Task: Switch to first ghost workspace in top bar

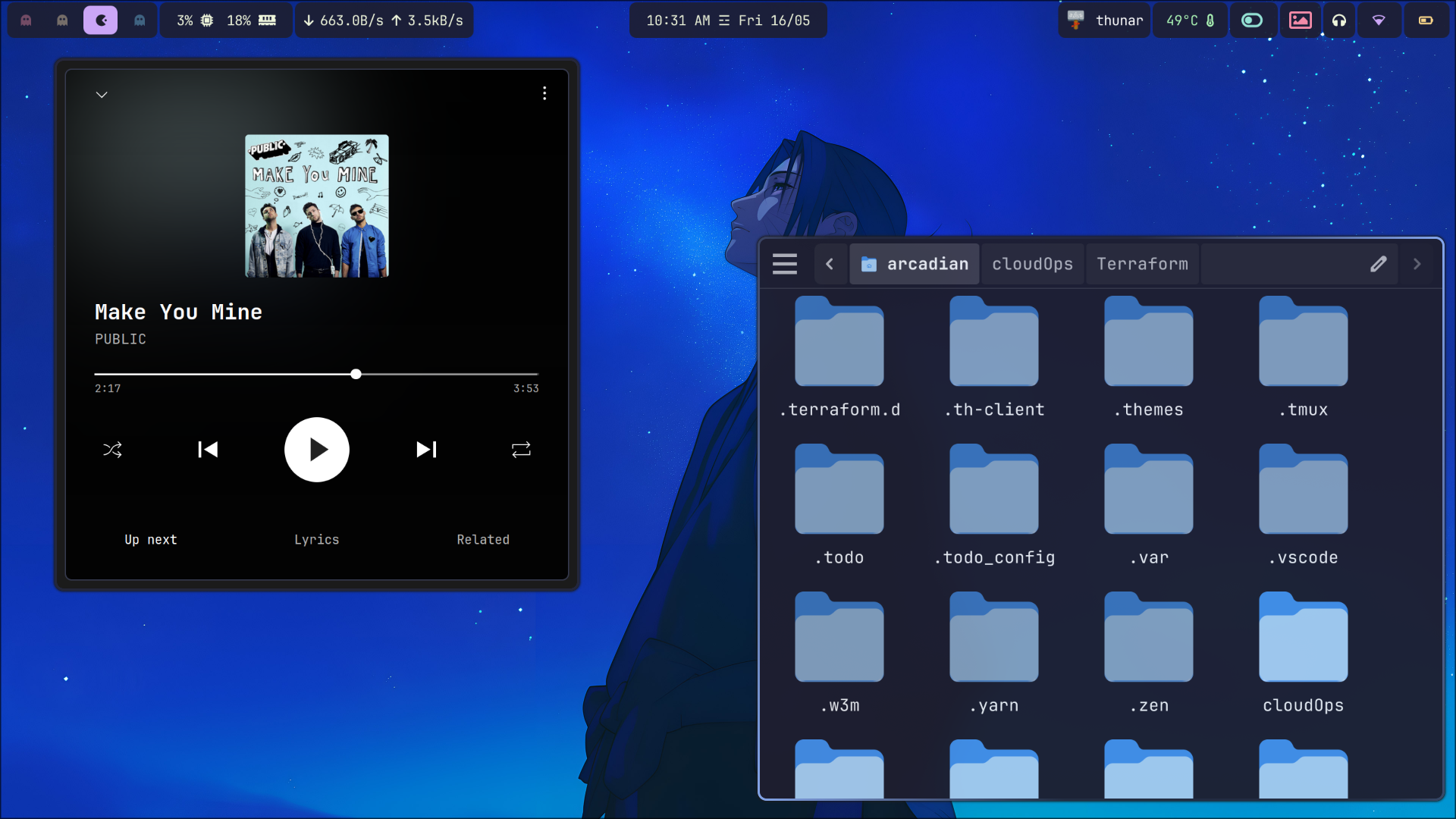Action: pyautogui.click(x=26, y=20)
